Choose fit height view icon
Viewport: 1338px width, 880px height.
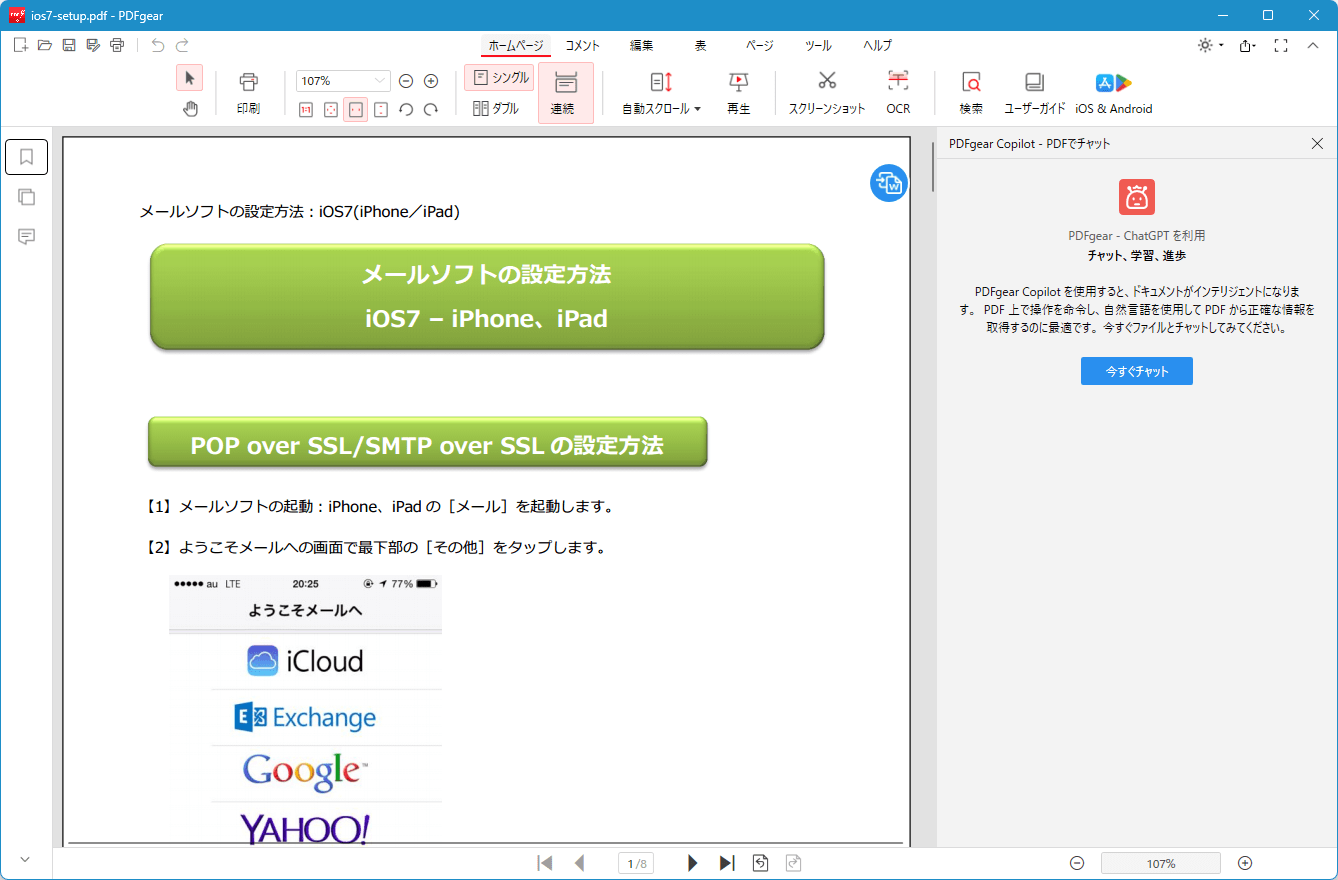(381, 109)
